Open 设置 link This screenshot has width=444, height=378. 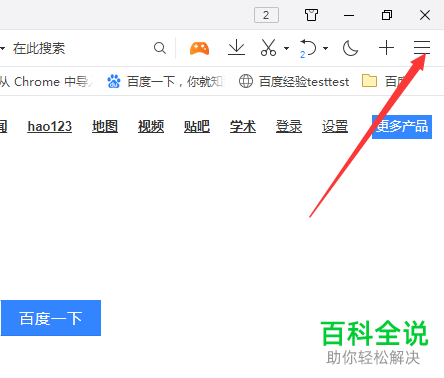(x=335, y=127)
